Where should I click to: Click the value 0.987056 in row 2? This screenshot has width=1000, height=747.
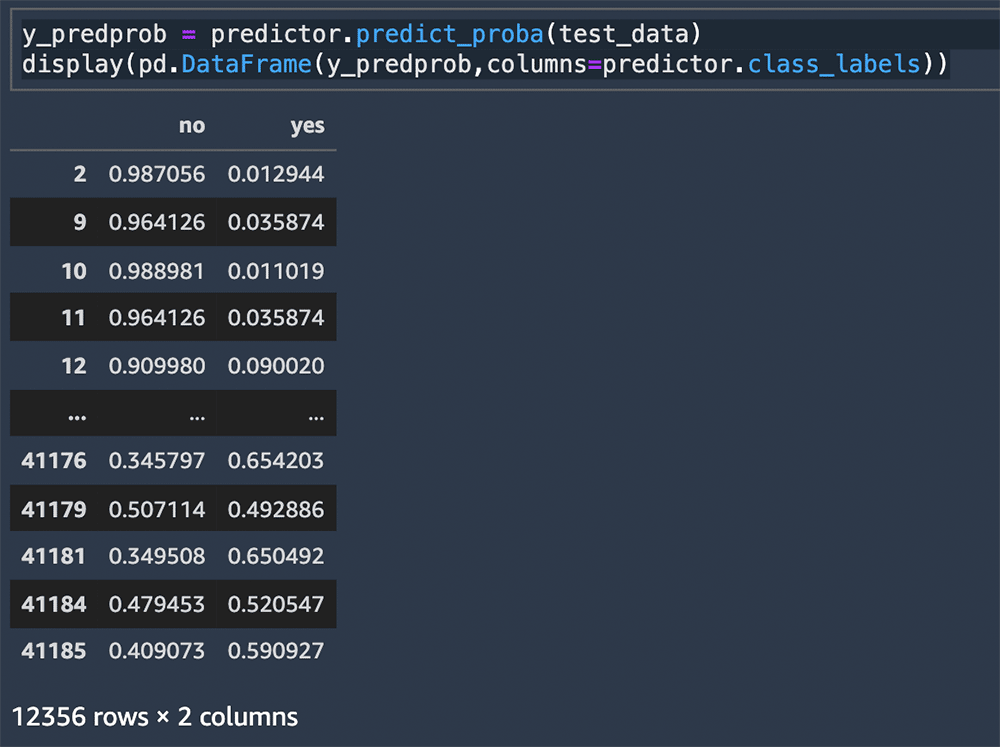(157, 174)
